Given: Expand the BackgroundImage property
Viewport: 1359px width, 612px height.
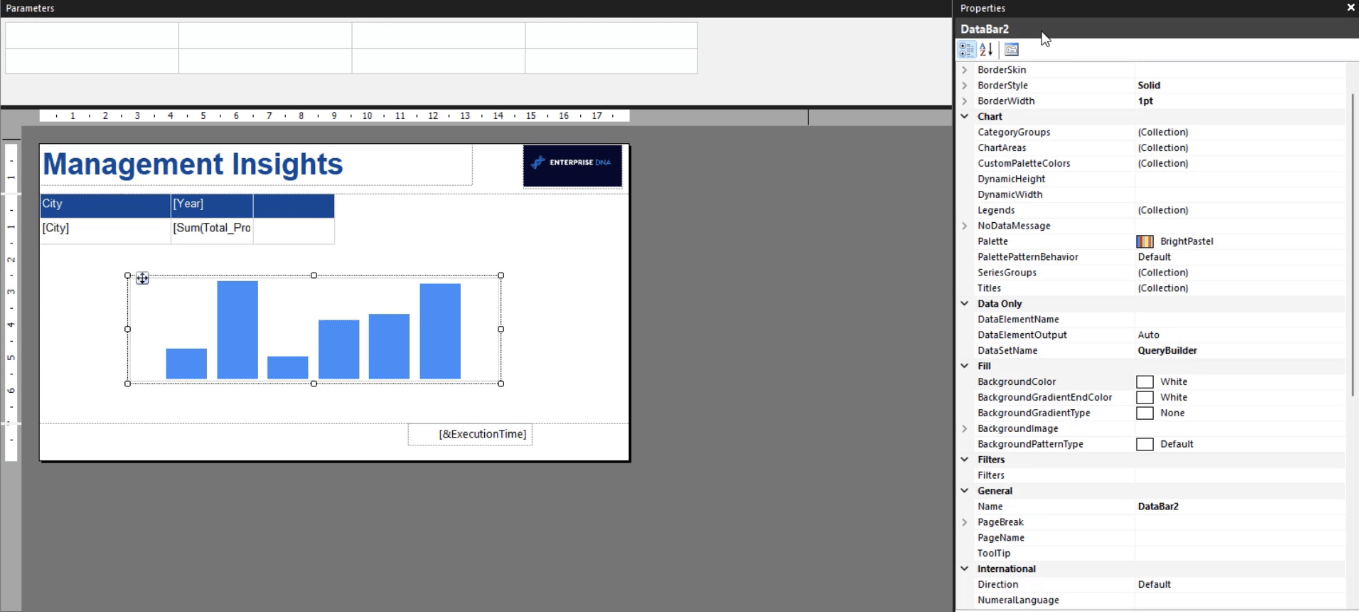Looking at the screenshot, I should (965, 428).
